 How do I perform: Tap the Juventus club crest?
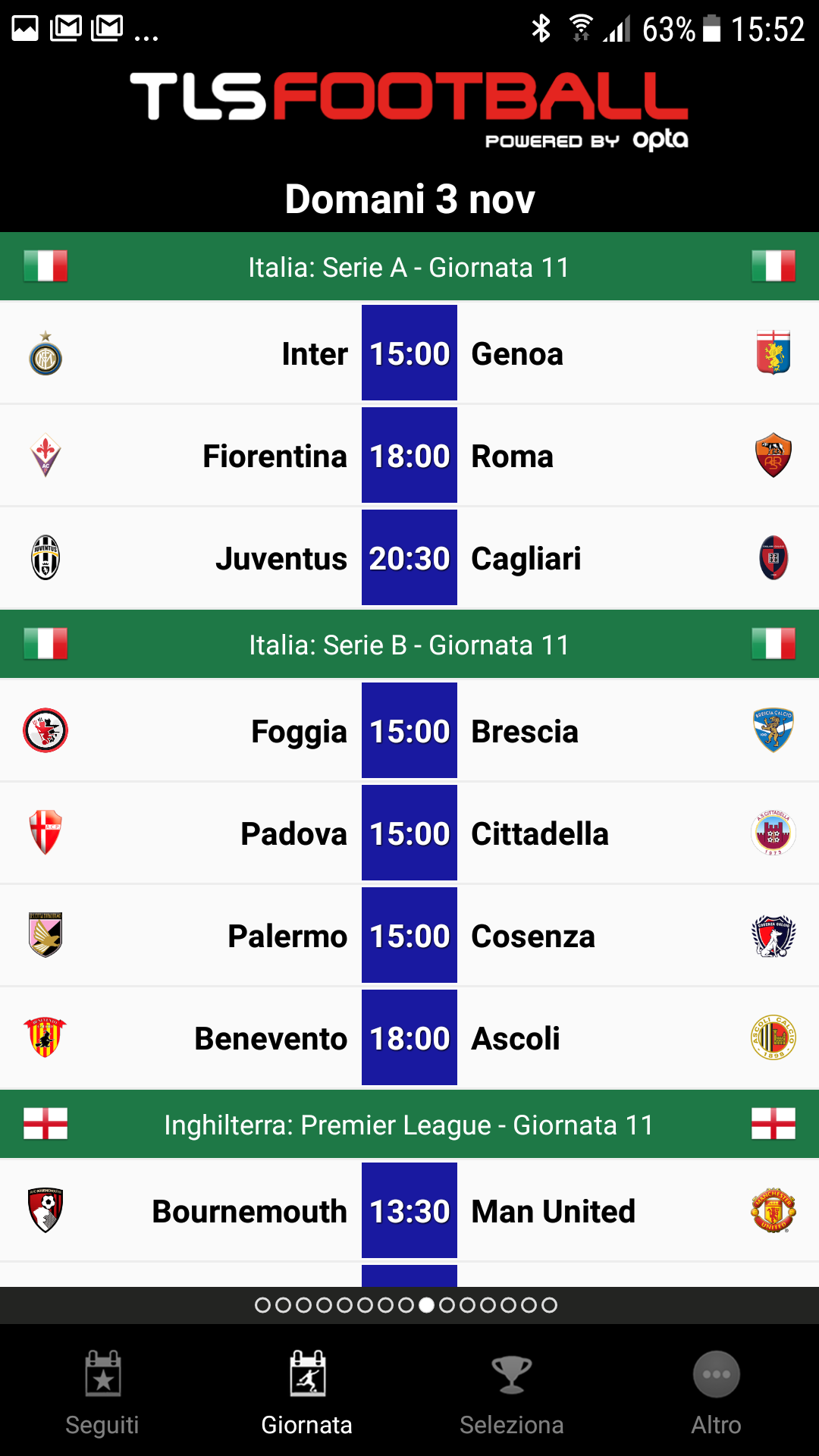(x=45, y=558)
